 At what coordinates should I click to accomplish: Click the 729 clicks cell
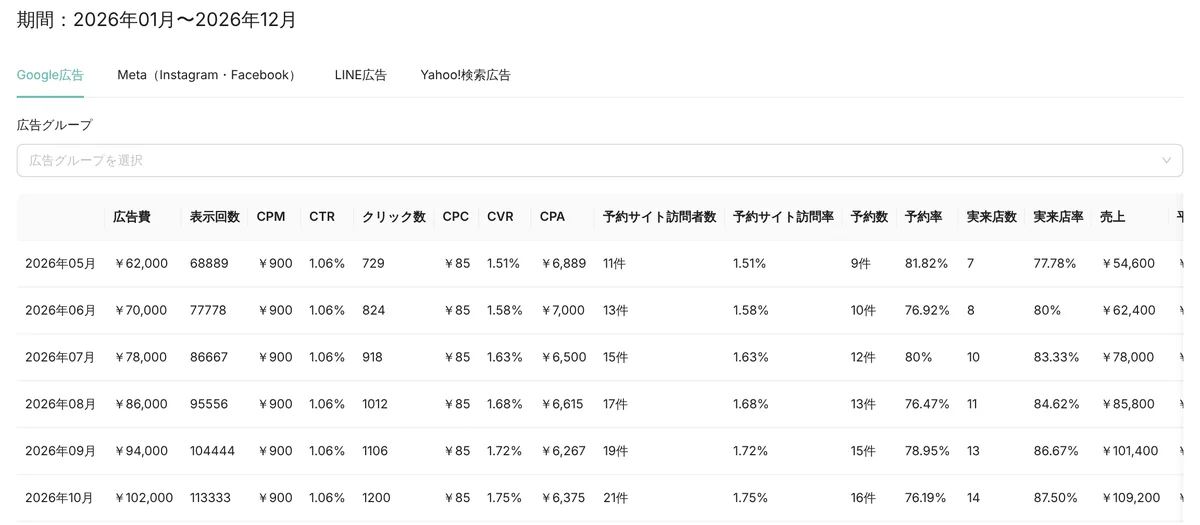tap(373, 264)
